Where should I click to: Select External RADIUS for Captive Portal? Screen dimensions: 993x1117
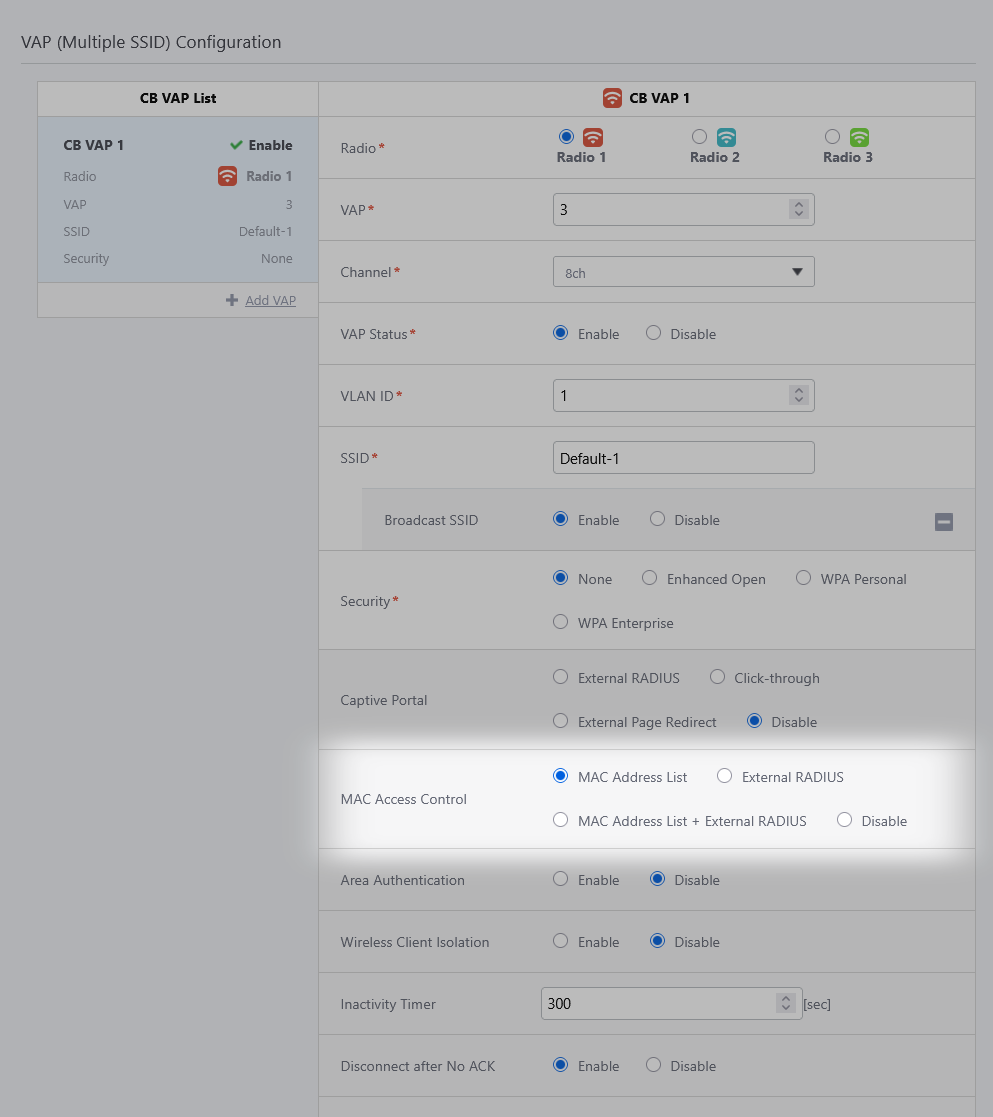point(561,677)
